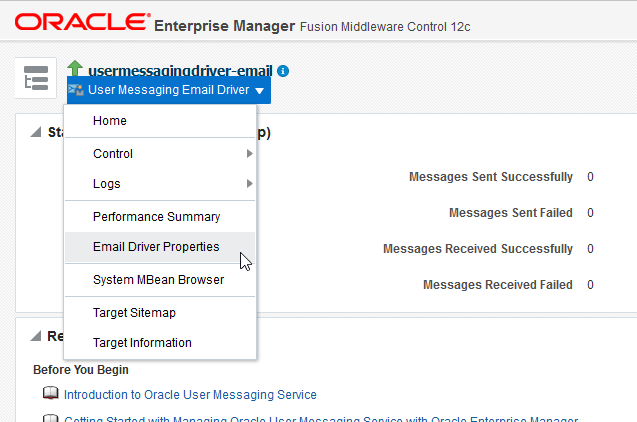Image resolution: width=637 pixels, height=422 pixels.
Task: Click the blue info icon beside usermessagingdriver-email
Action: coord(283,71)
